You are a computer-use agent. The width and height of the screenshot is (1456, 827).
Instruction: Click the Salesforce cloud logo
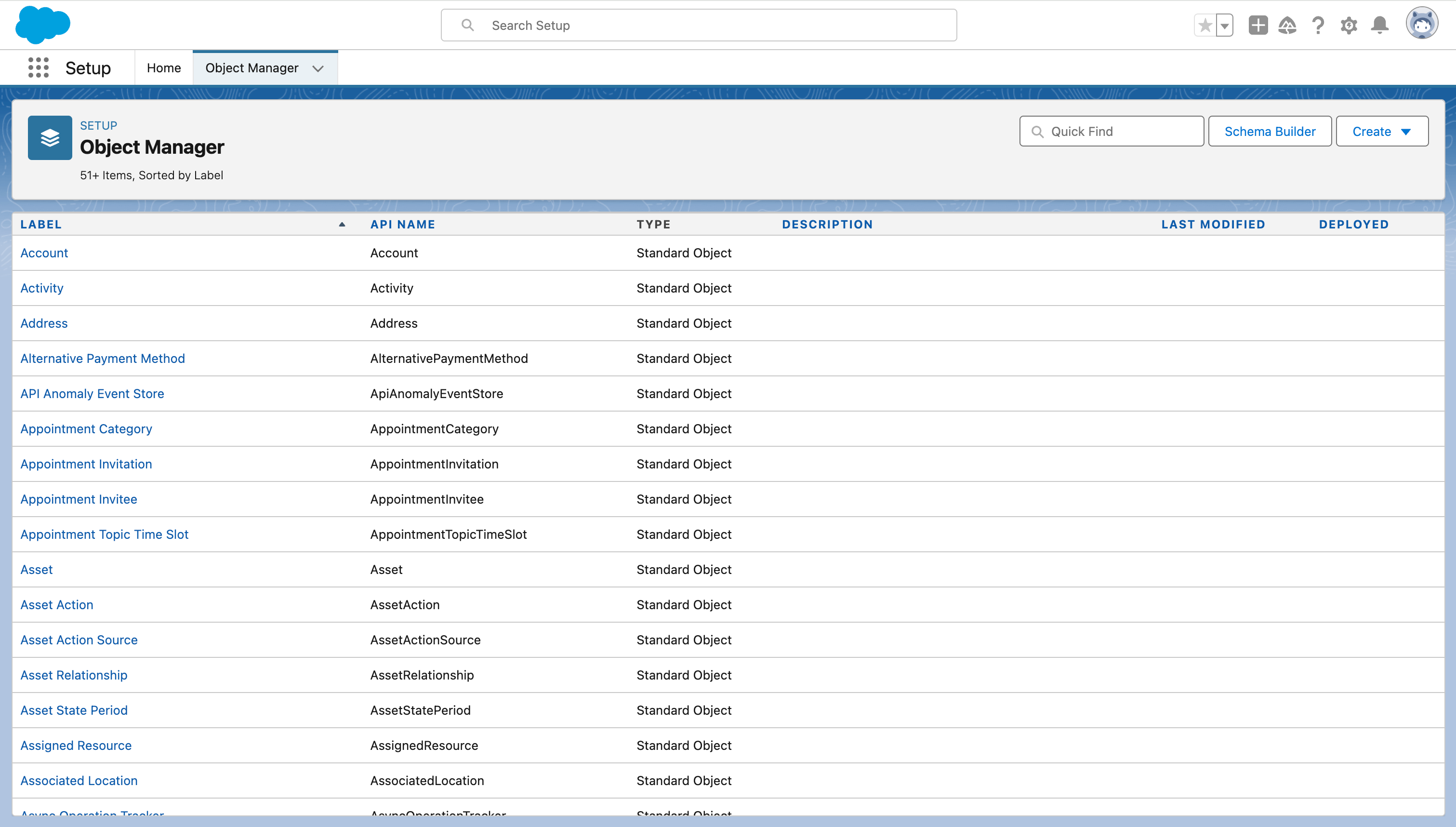pyautogui.click(x=42, y=25)
